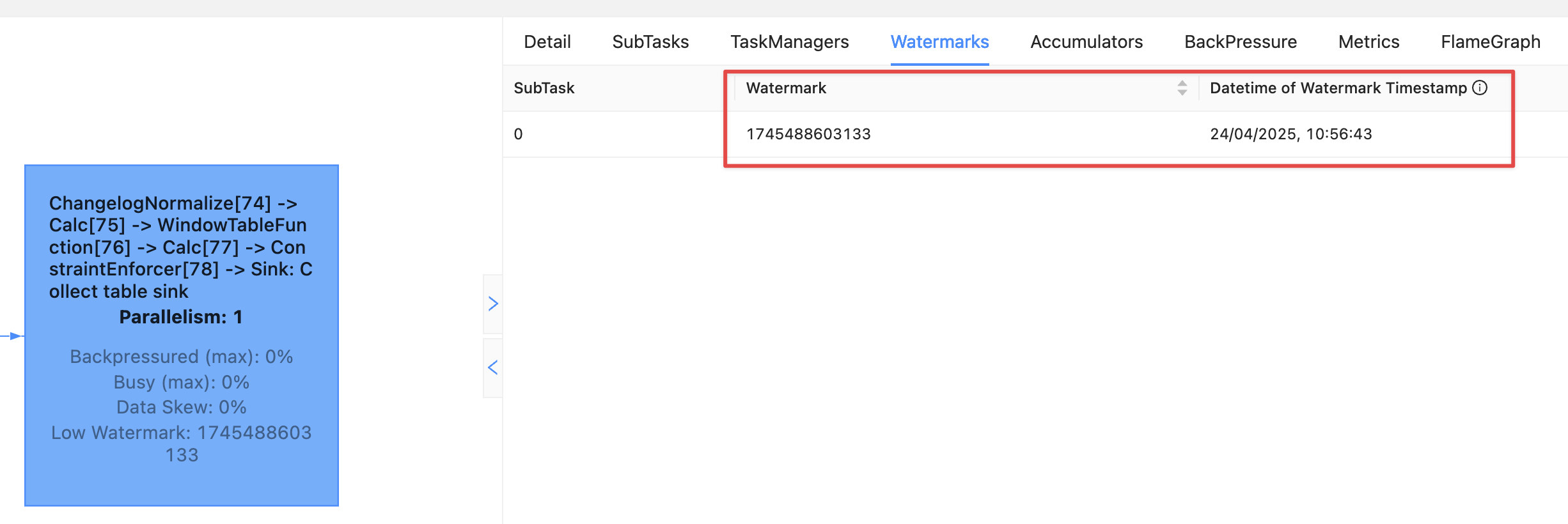Click the left-pointing chevron on the panel divider
The width and height of the screenshot is (1568, 524).
pos(492,367)
